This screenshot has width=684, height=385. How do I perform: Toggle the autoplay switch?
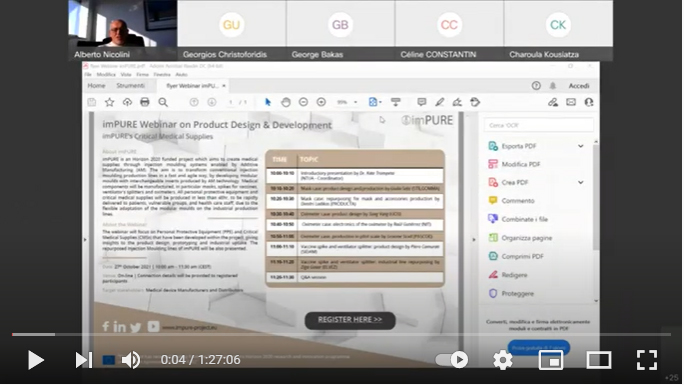(451, 360)
